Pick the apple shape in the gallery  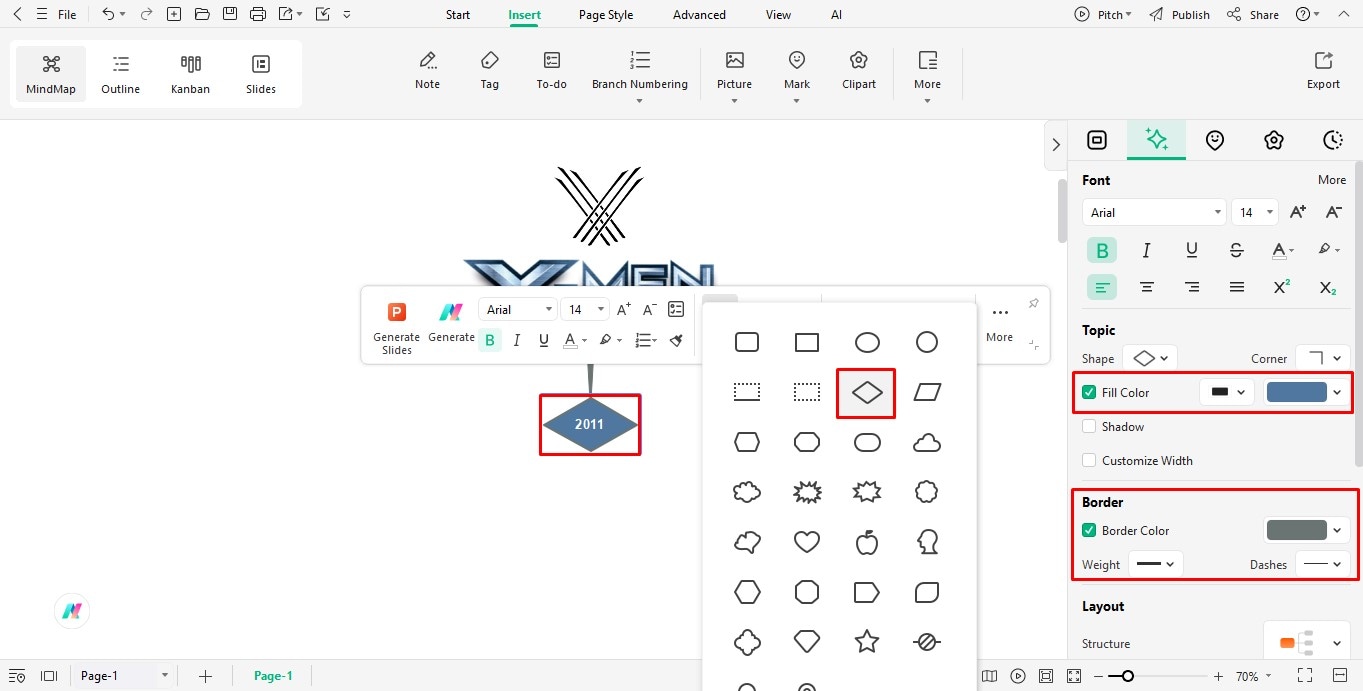[x=867, y=542]
